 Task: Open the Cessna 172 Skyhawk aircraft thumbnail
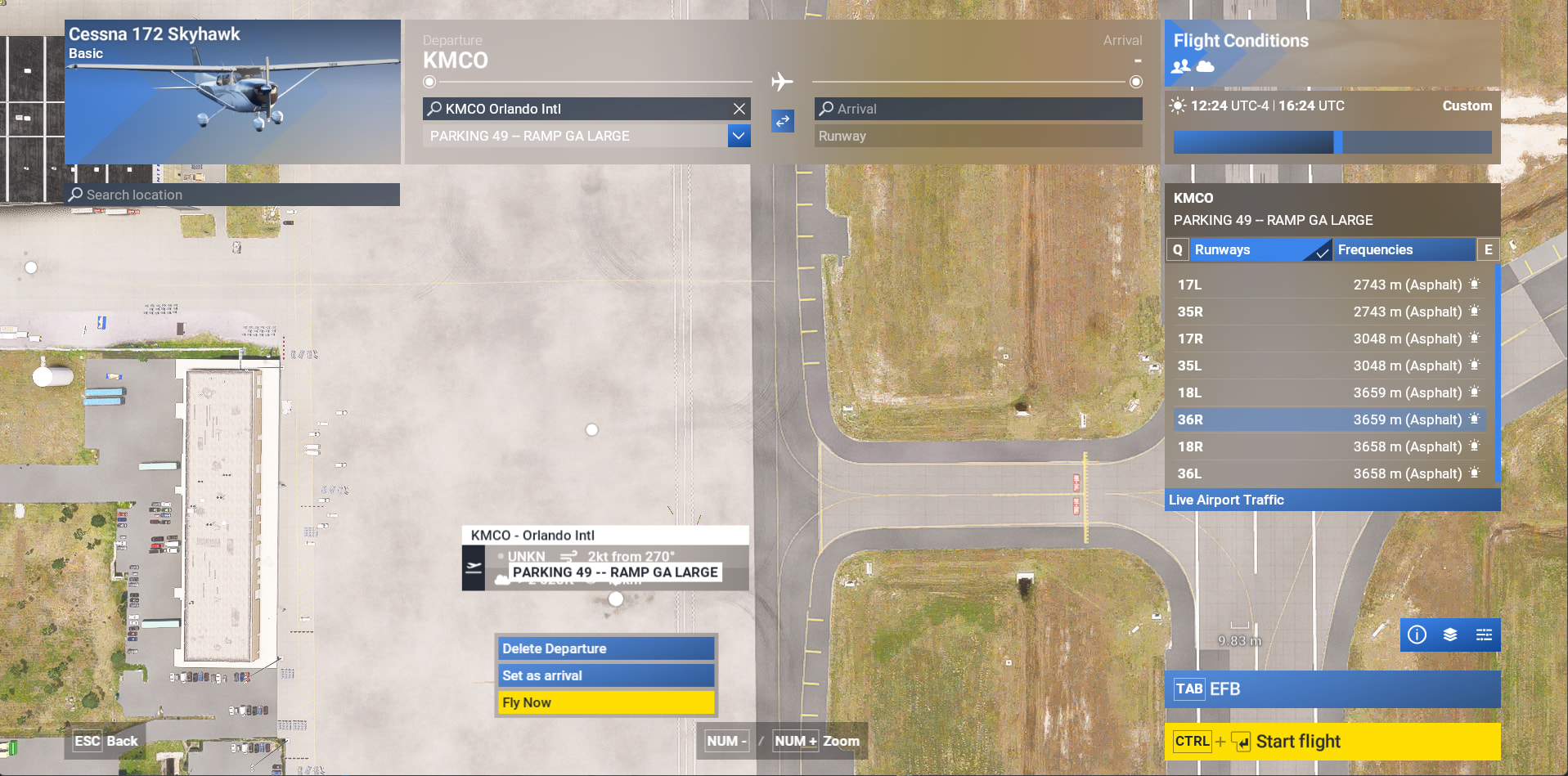tap(232, 92)
